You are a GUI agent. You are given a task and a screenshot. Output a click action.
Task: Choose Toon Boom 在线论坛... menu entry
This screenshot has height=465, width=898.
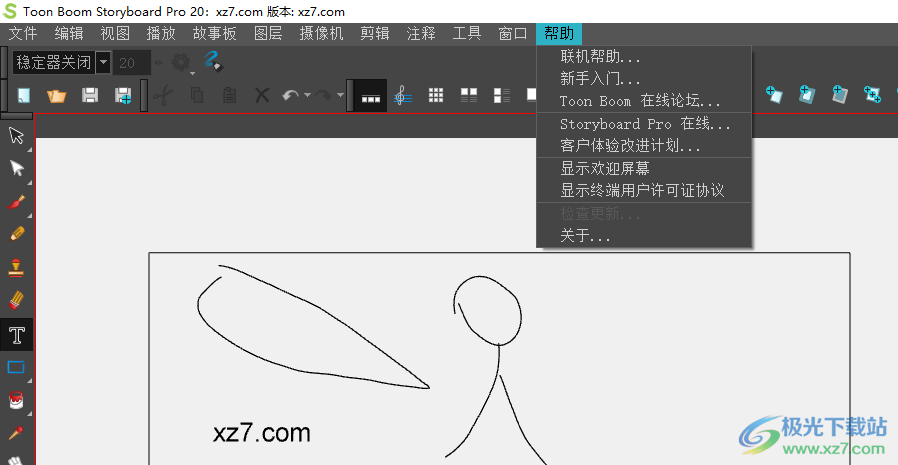(x=644, y=101)
